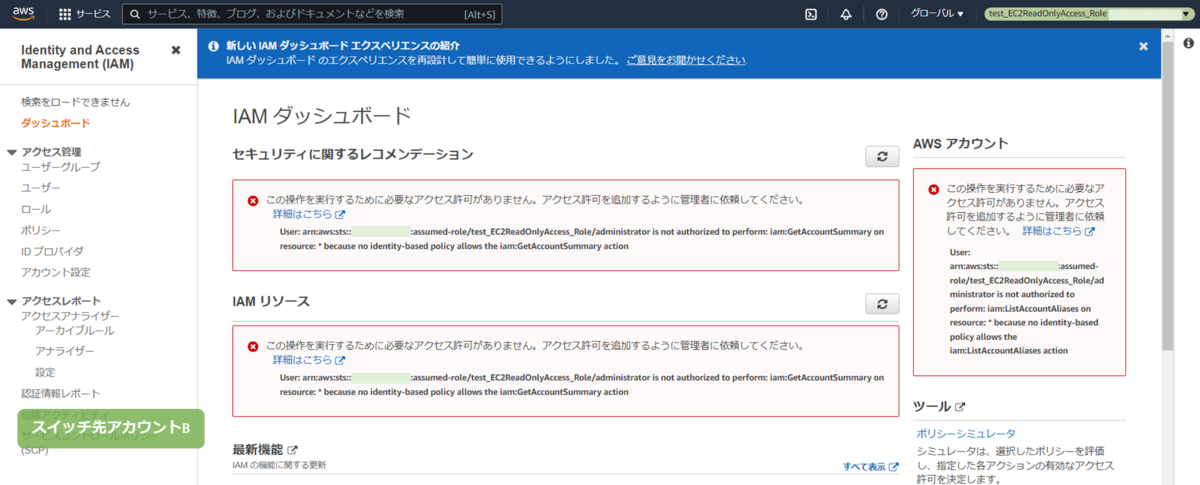Click the AWS アカウント heading
Screen dimensions: 1200x485
961,143
